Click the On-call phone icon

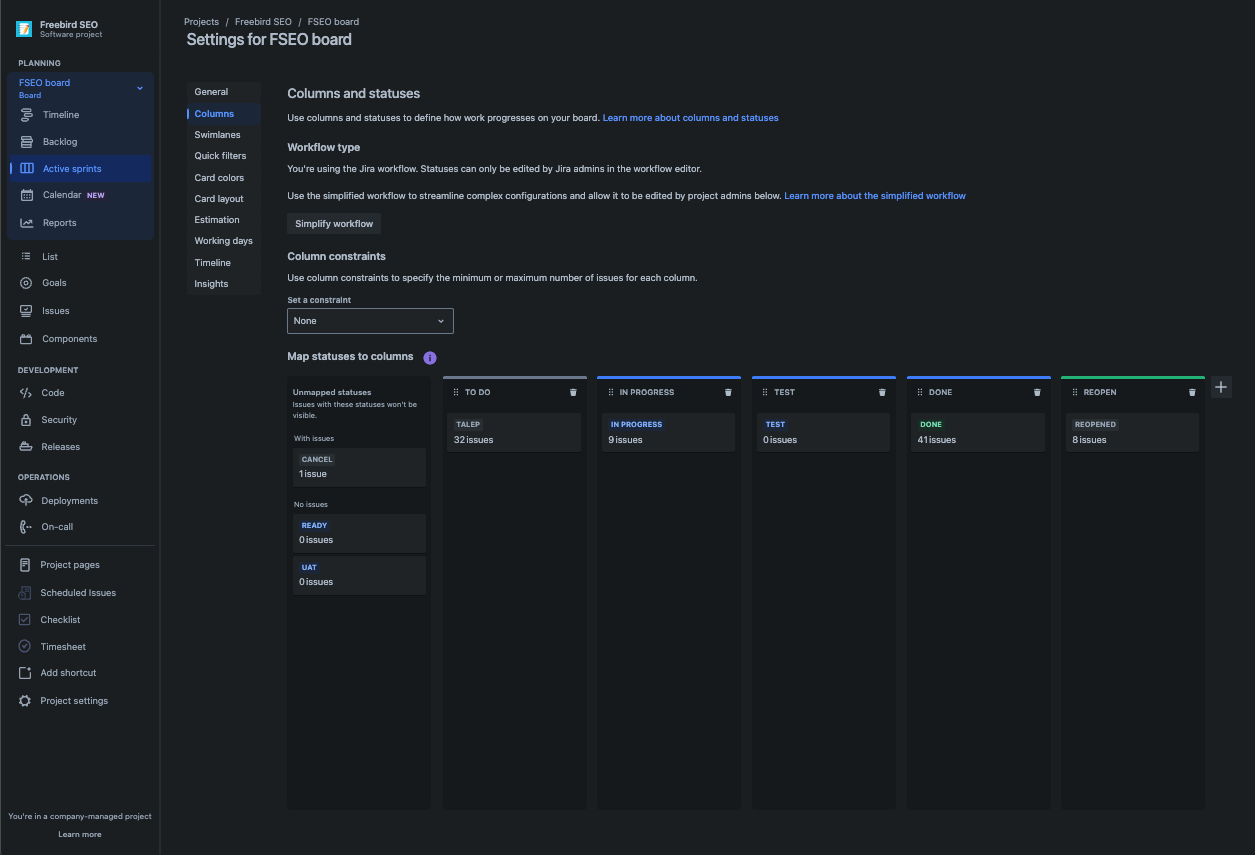point(26,527)
